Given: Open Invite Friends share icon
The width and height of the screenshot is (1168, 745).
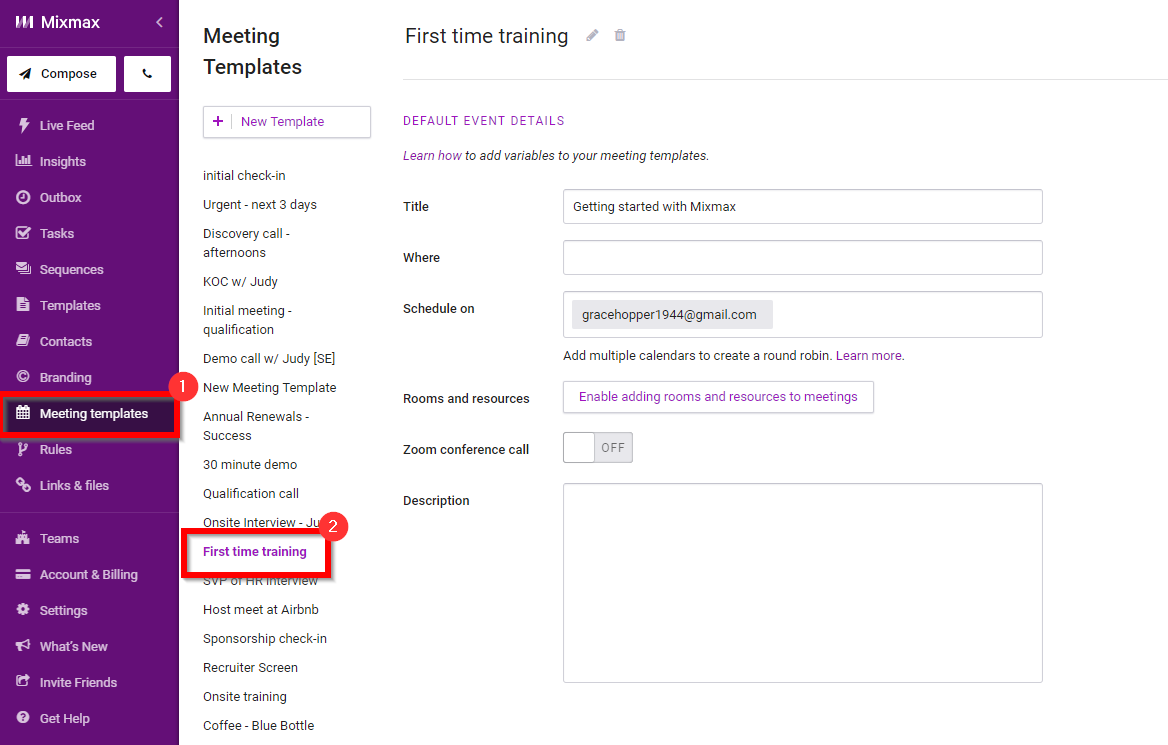Looking at the screenshot, I should (24, 681).
